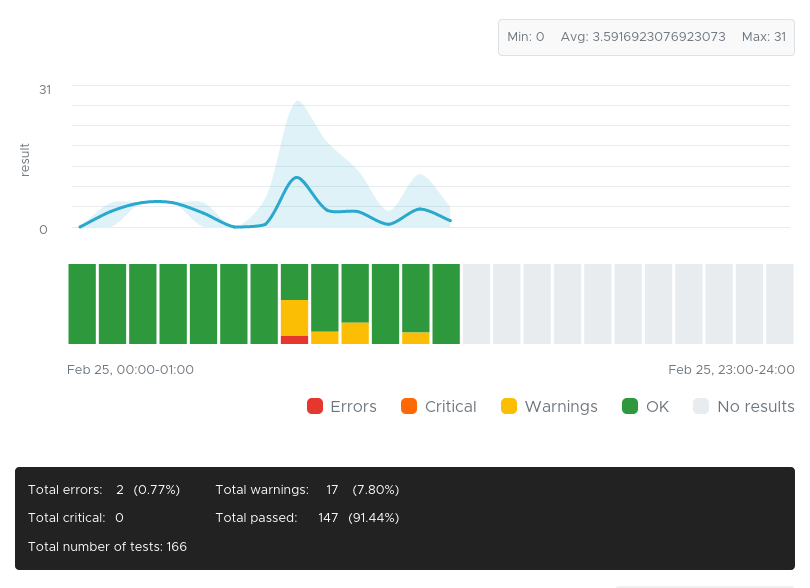The width and height of the screenshot is (810, 588).
Task: Click the Feb 25, 23:00-24:00 time label
Action: pos(731,370)
